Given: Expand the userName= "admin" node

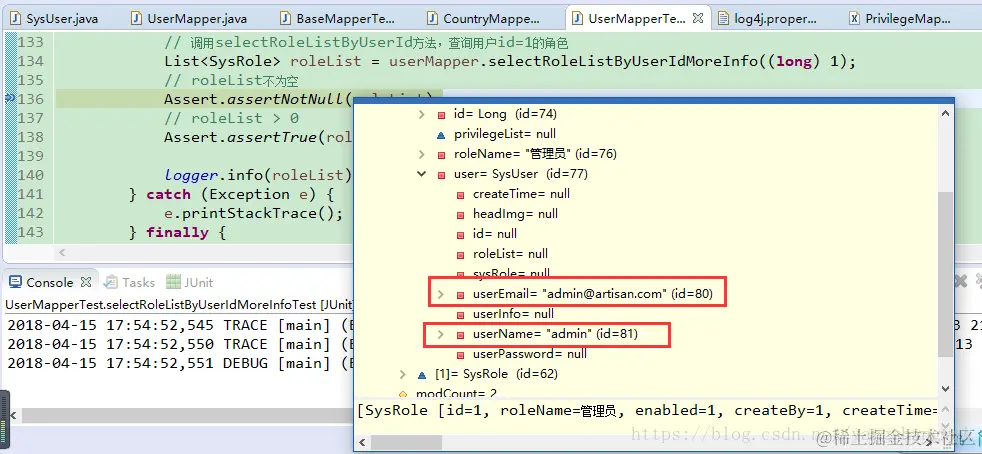Looking at the screenshot, I should [440, 334].
